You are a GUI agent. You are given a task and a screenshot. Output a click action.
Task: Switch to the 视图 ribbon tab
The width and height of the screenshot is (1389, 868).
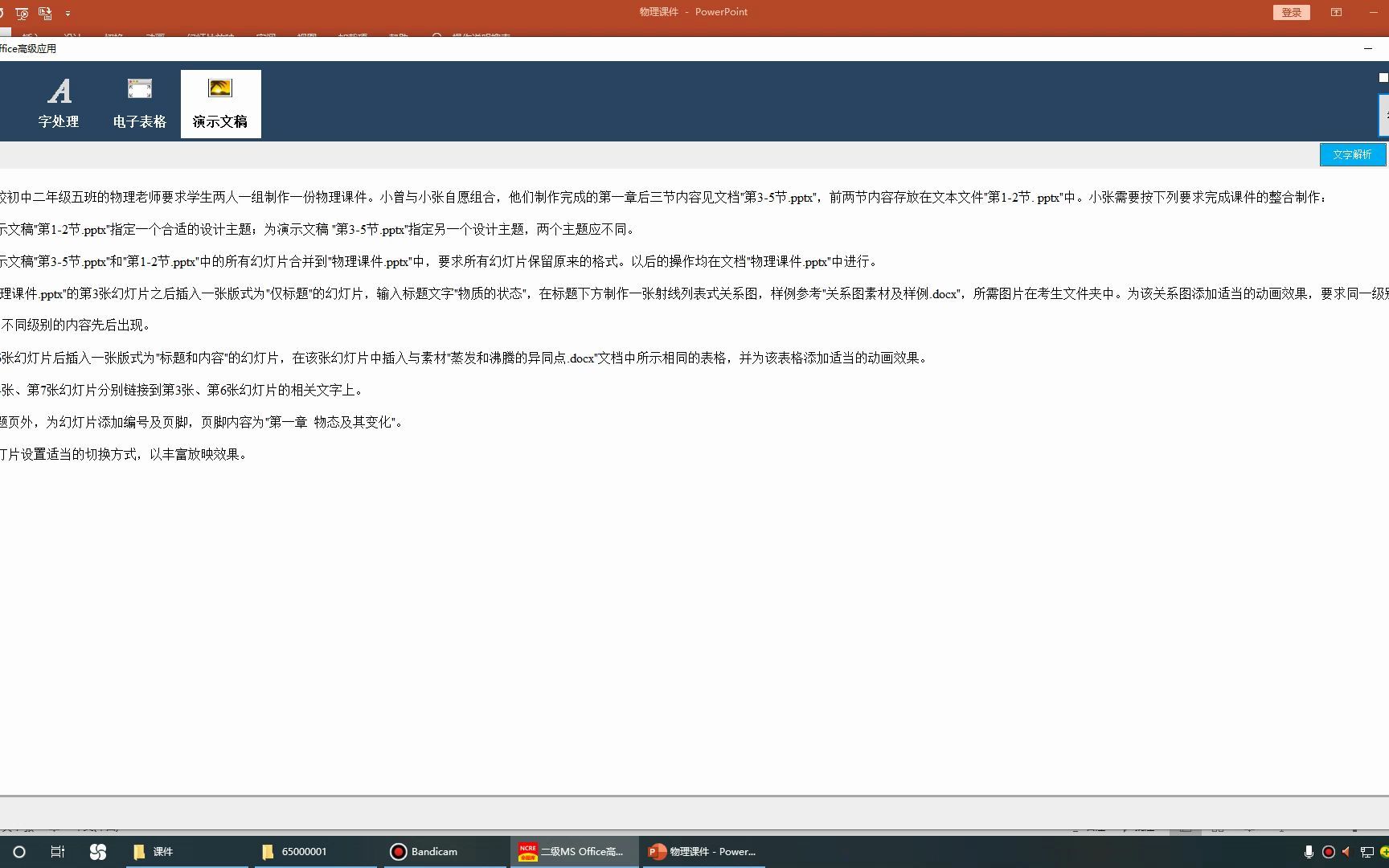(305, 38)
